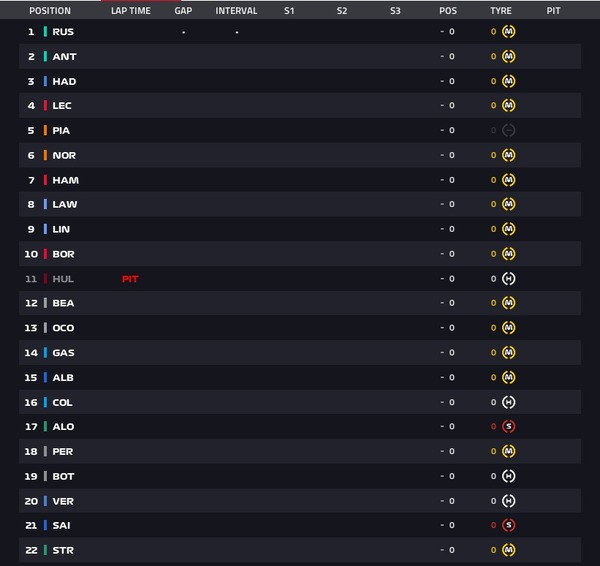
Task: Select driver HAM row name
Action: point(65,180)
